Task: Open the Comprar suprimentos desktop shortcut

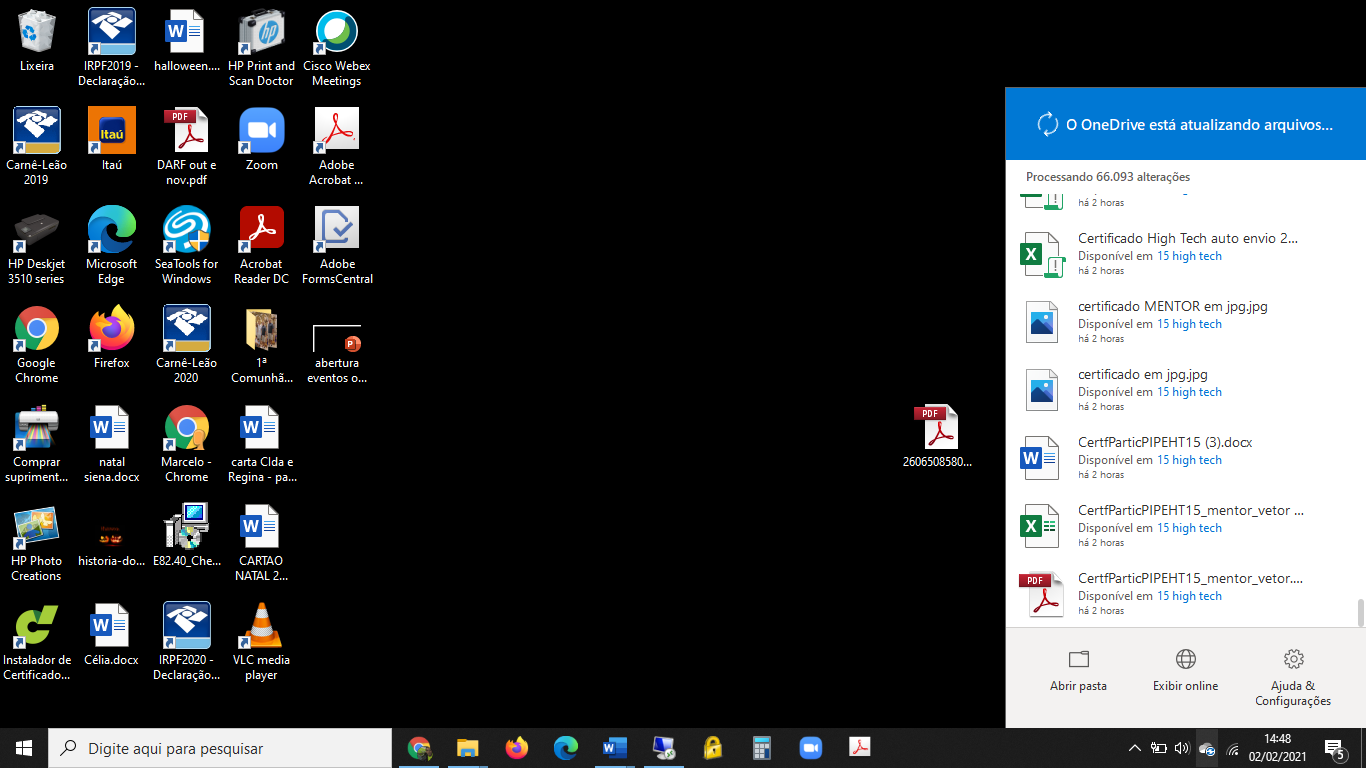Action: pyautogui.click(x=37, y=443)
